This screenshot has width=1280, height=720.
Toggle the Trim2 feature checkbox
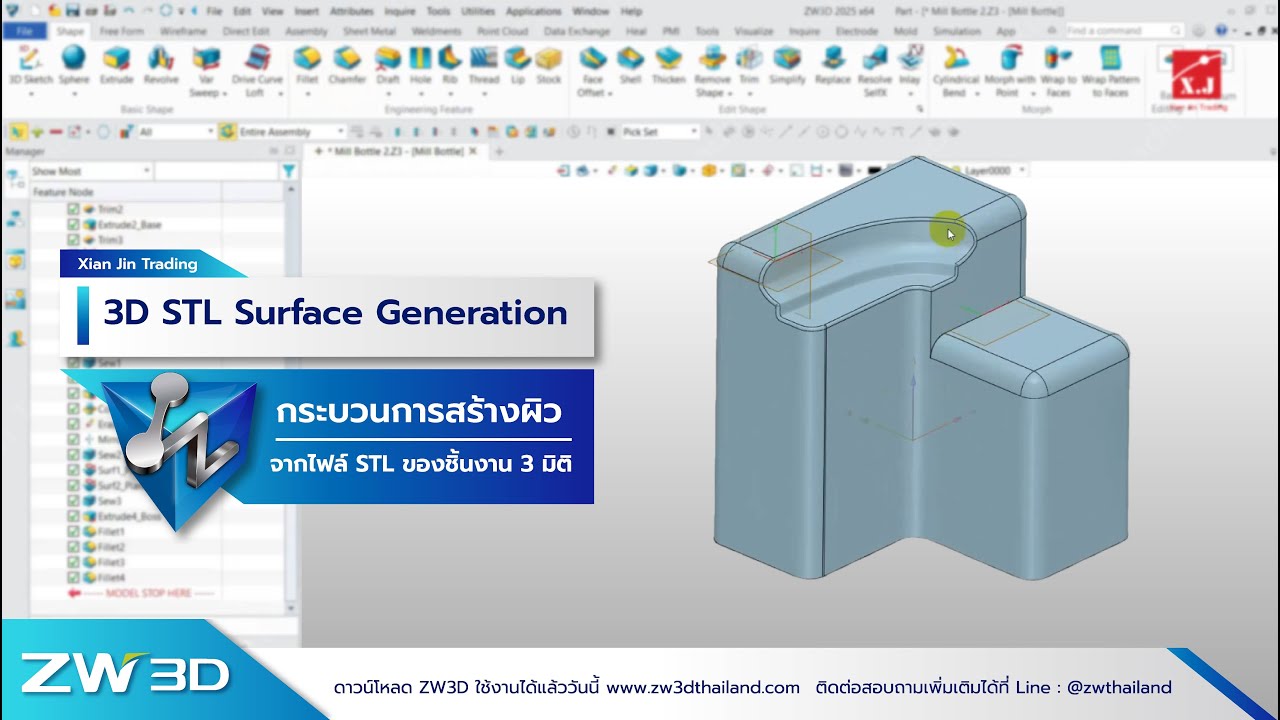73,210
